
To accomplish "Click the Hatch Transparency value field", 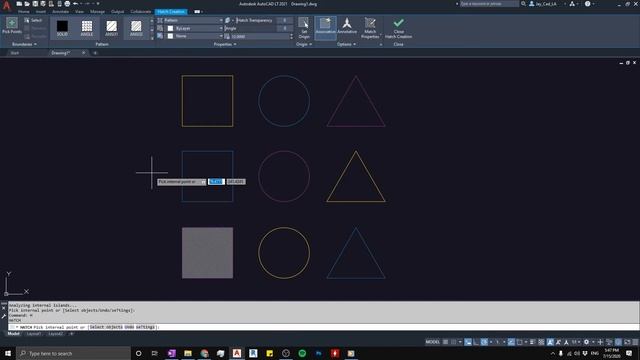I will pos(284,20).
